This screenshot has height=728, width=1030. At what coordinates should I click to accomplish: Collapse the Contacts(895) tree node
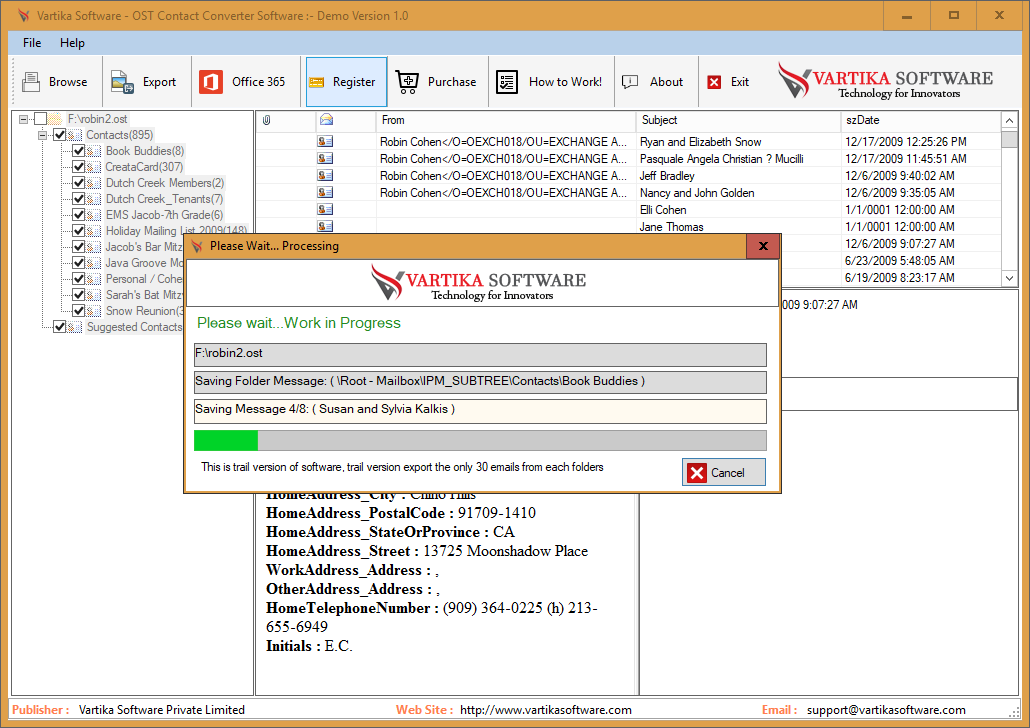coord(43,135)
